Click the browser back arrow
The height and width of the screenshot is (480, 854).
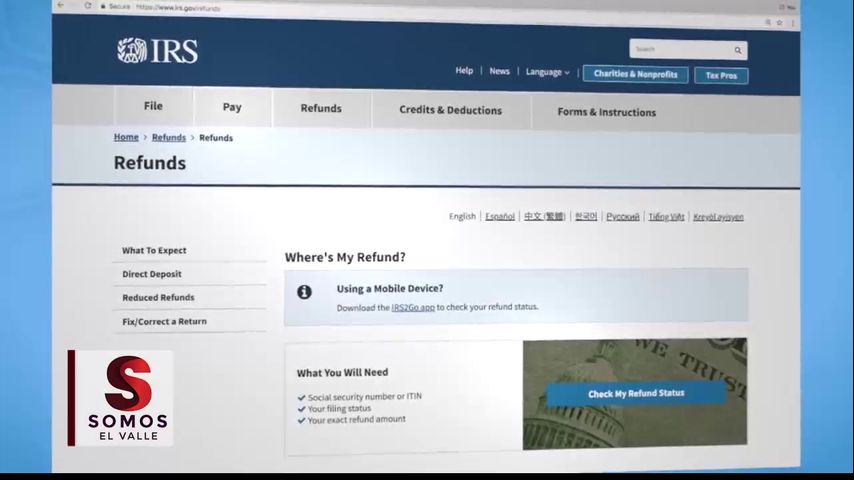pyautogui.click(x=61, y=5)
